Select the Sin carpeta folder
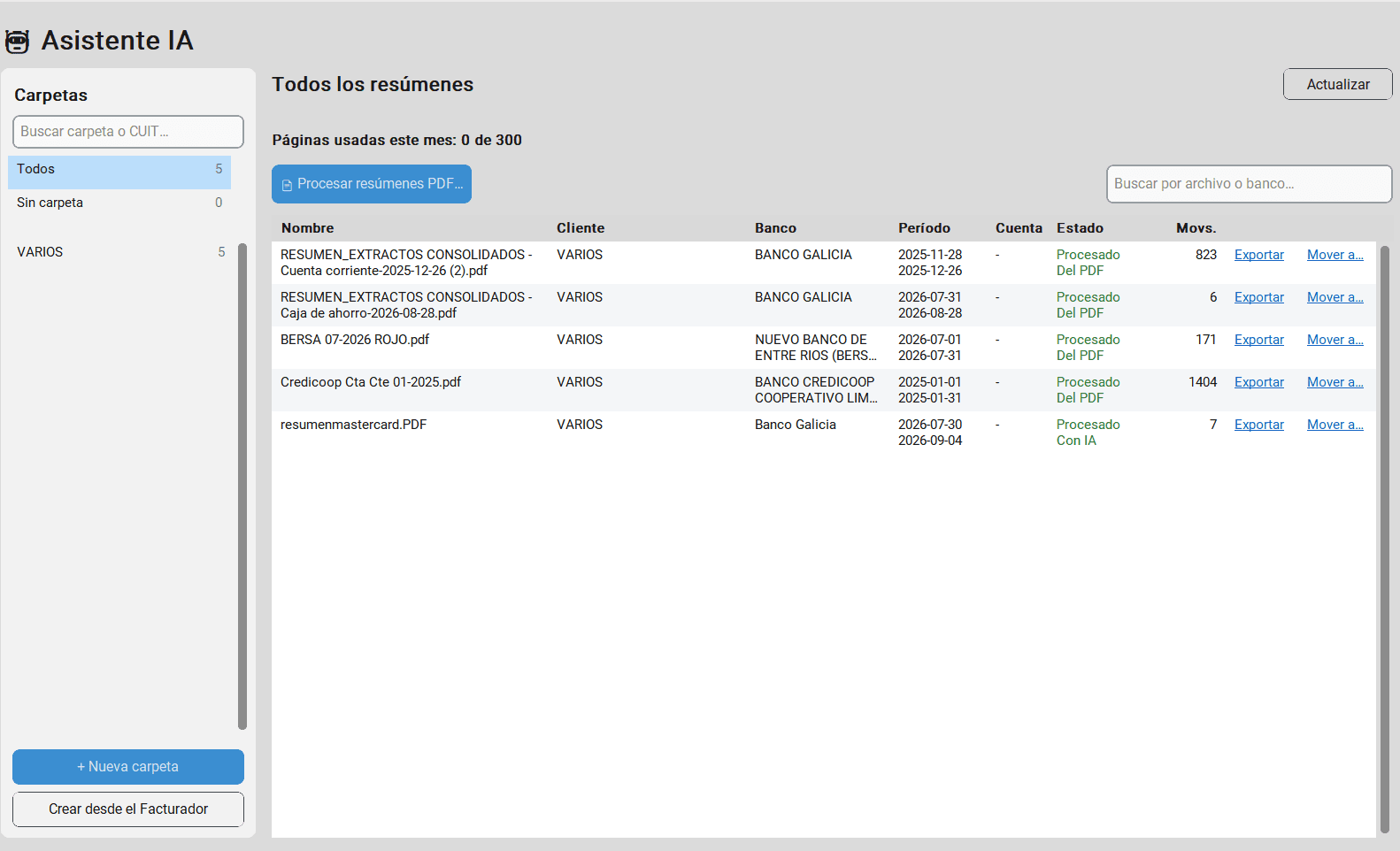The image size is (1400, 851). [x=119, y=203]
